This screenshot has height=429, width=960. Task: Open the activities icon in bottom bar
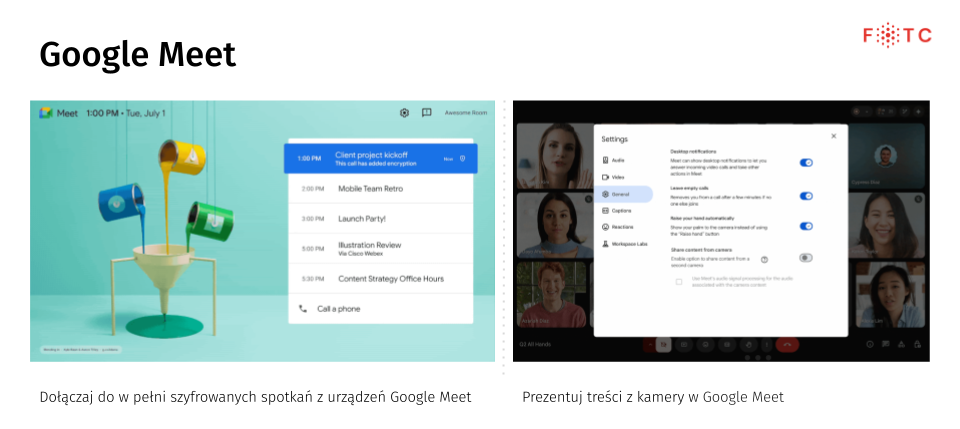point(901,345)
